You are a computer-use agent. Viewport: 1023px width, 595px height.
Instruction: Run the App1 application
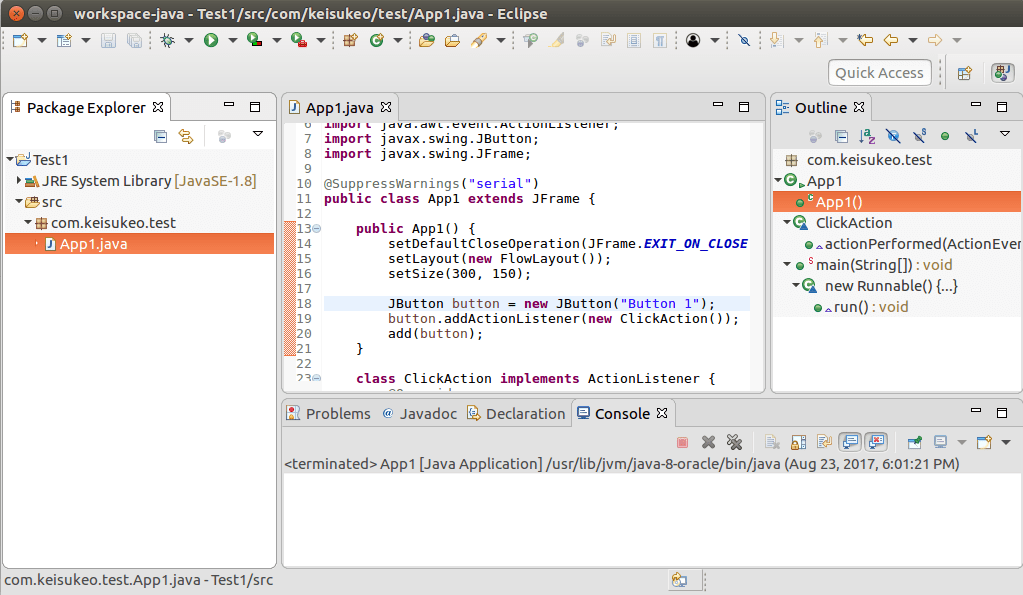click(x=211, y=40)
